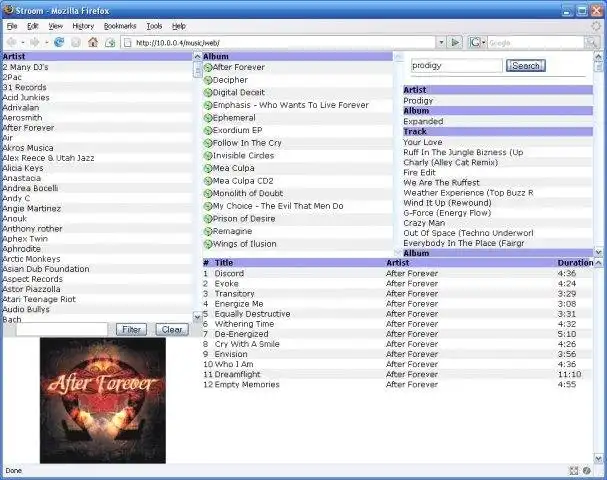Click the green icon beside Prison of Desire
Screen dimensions: 607x480
pyautogui.click(x=208, y=219)
